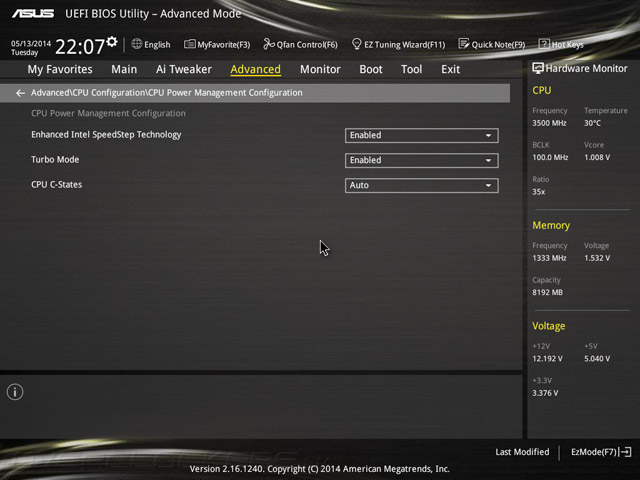Viewport: 640px width, 480px height.
Task: Click the Voltage section heading
Action: click(549, 326)
